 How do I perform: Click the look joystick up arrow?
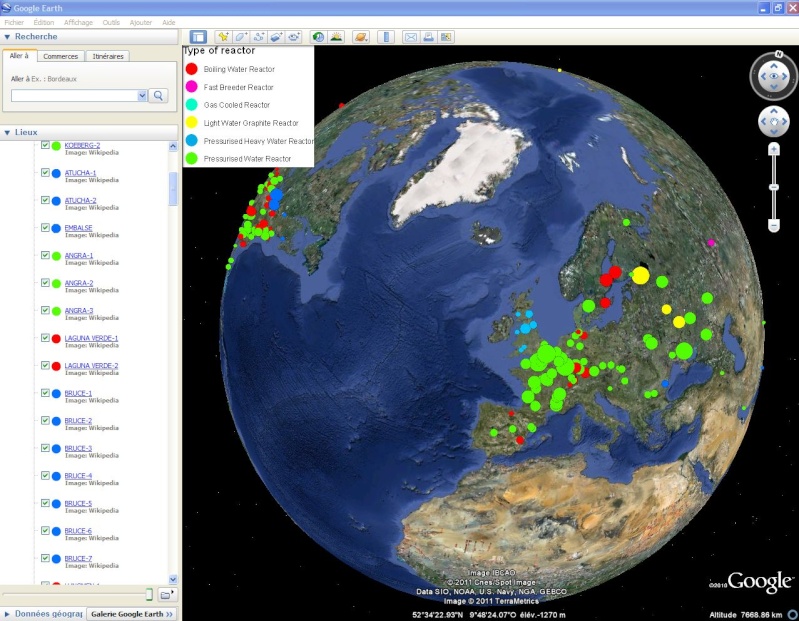click(x=774, y=66)
